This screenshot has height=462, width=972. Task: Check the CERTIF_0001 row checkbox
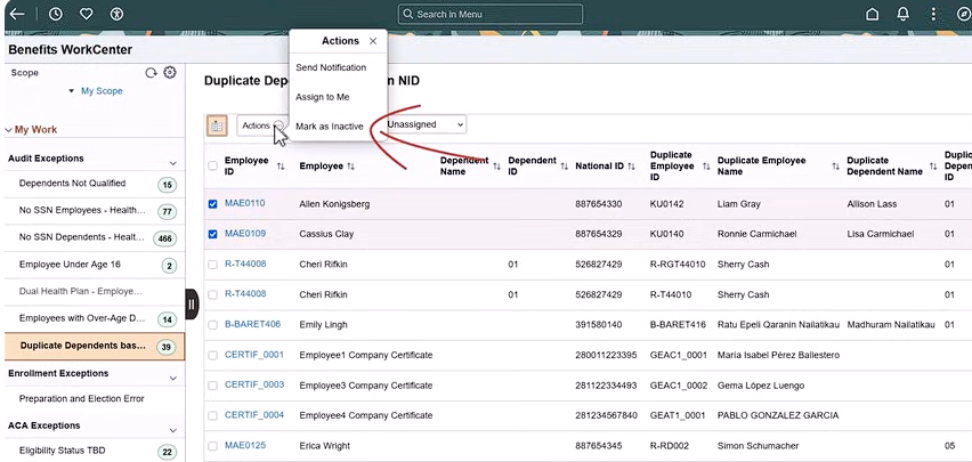(213, 355)
